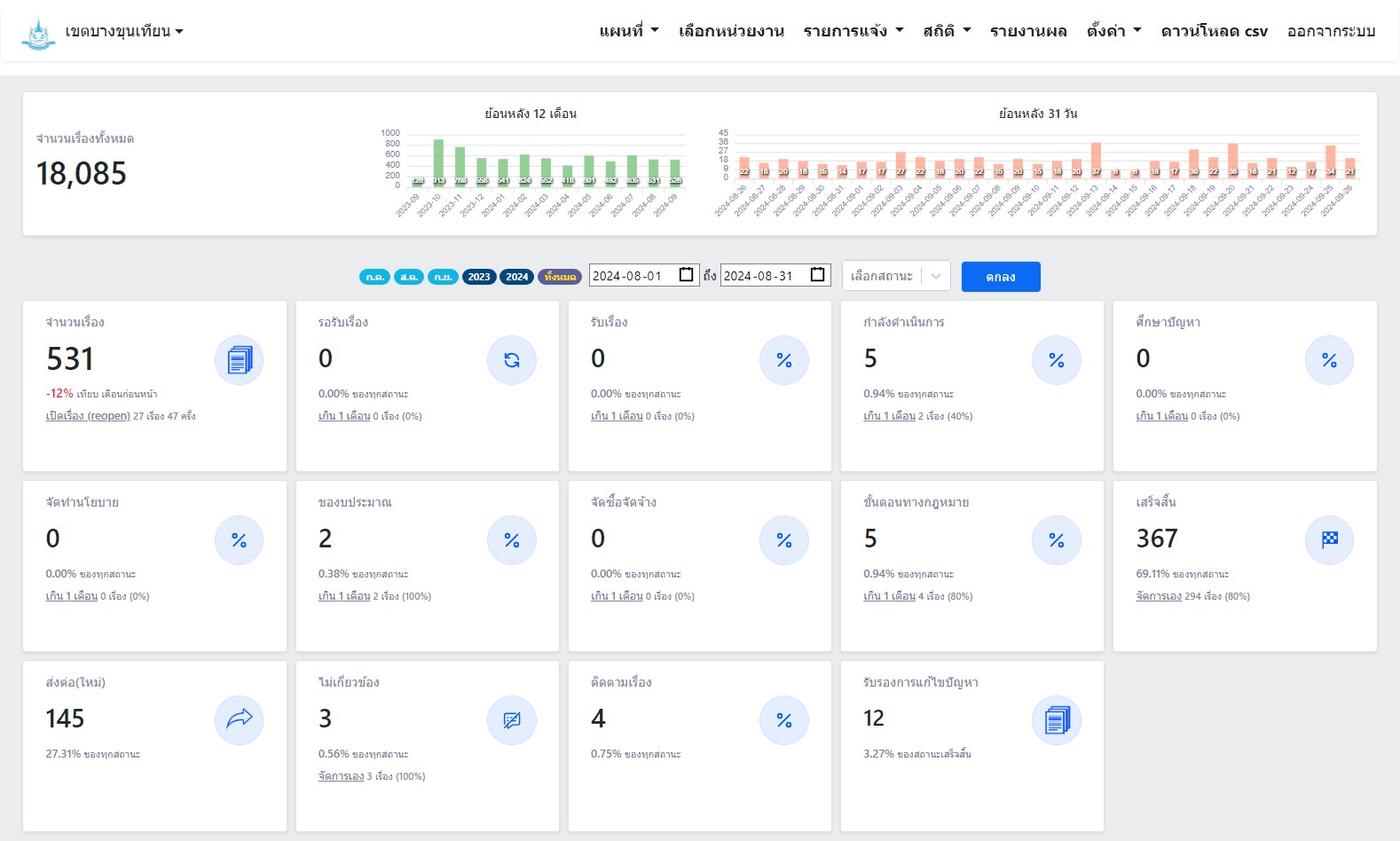Image resolution: width=1400 pixels, height=841 pixels.
Task: Click the district logo in the header
Action: 38,33
